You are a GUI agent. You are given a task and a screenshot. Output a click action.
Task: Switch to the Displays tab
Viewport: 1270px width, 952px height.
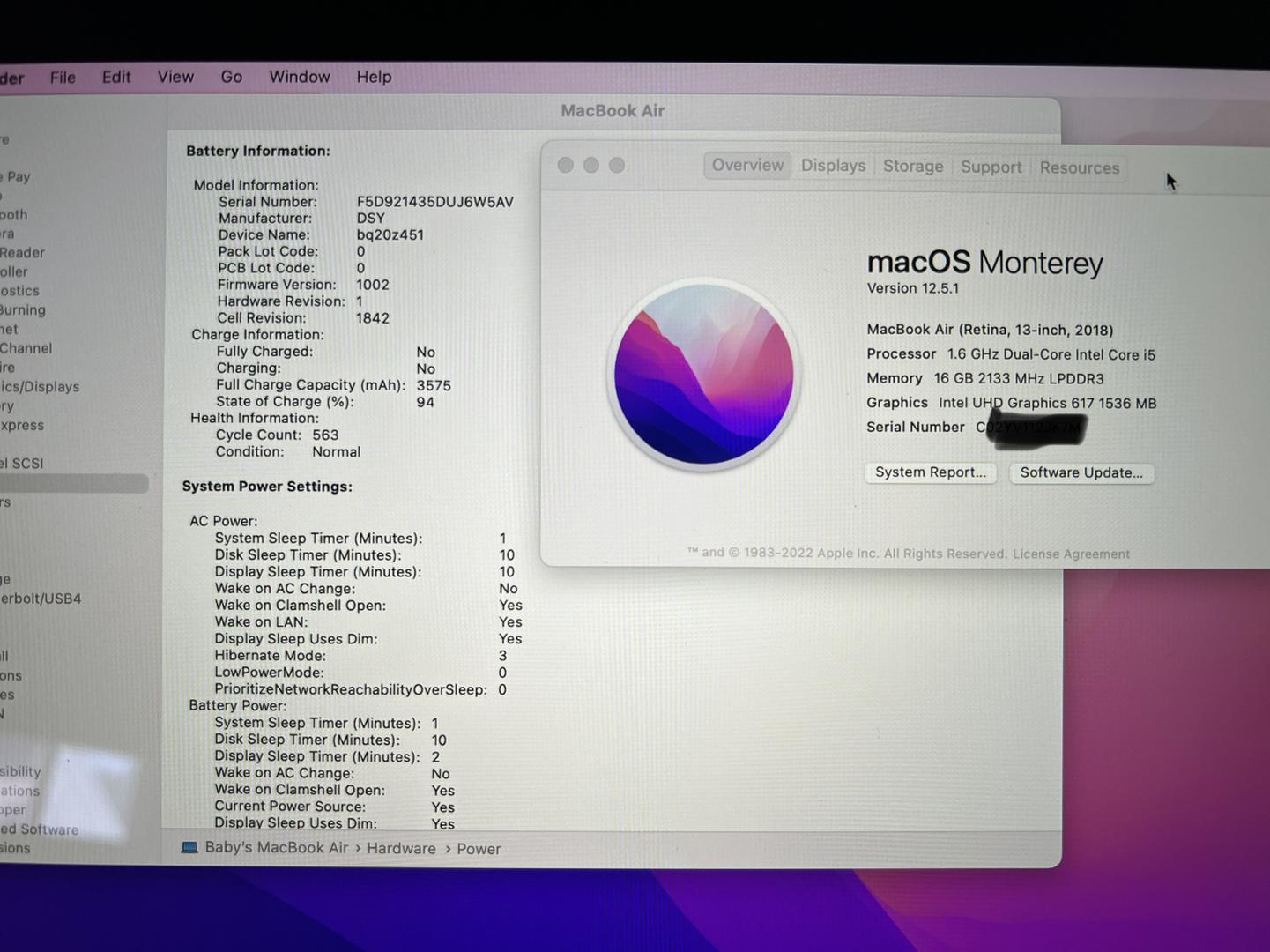pyautogui.click(x=833, y=166)
